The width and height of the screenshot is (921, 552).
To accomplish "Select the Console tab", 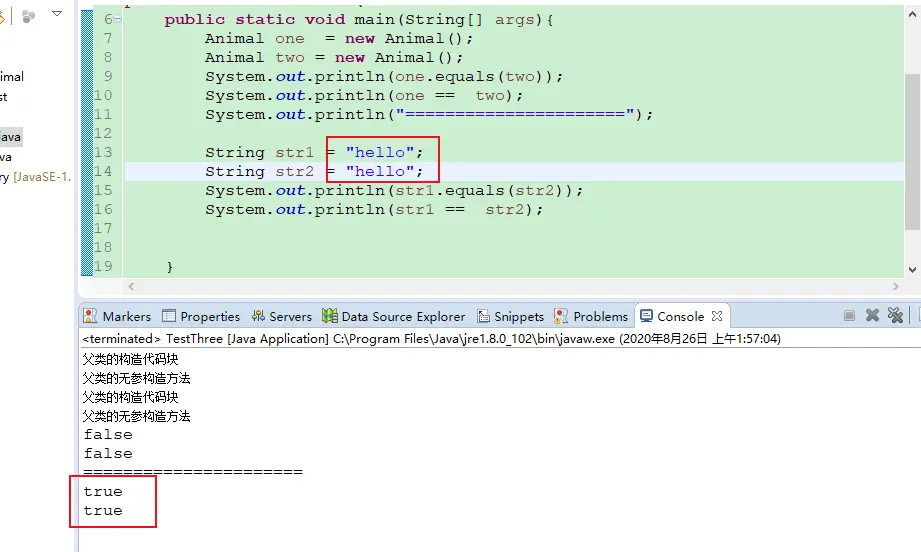I will (x=671, y=316).
